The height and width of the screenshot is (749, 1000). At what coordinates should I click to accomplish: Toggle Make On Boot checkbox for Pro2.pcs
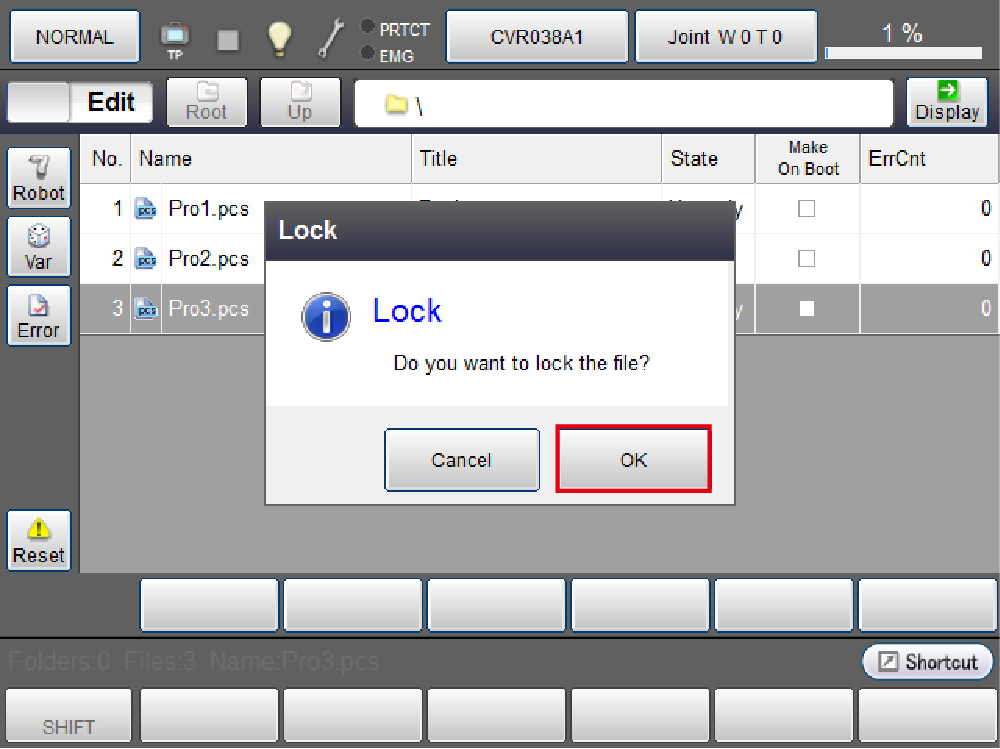pyautogui.click(x=806, y=259)
